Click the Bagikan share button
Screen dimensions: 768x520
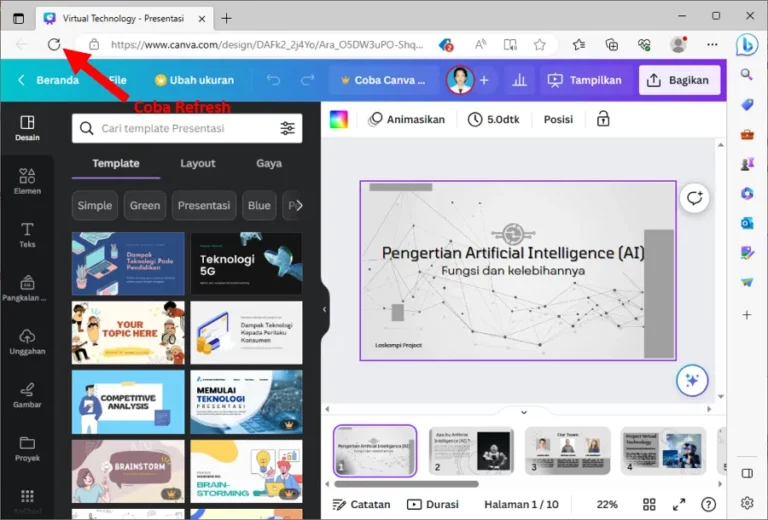click(679, 80)
